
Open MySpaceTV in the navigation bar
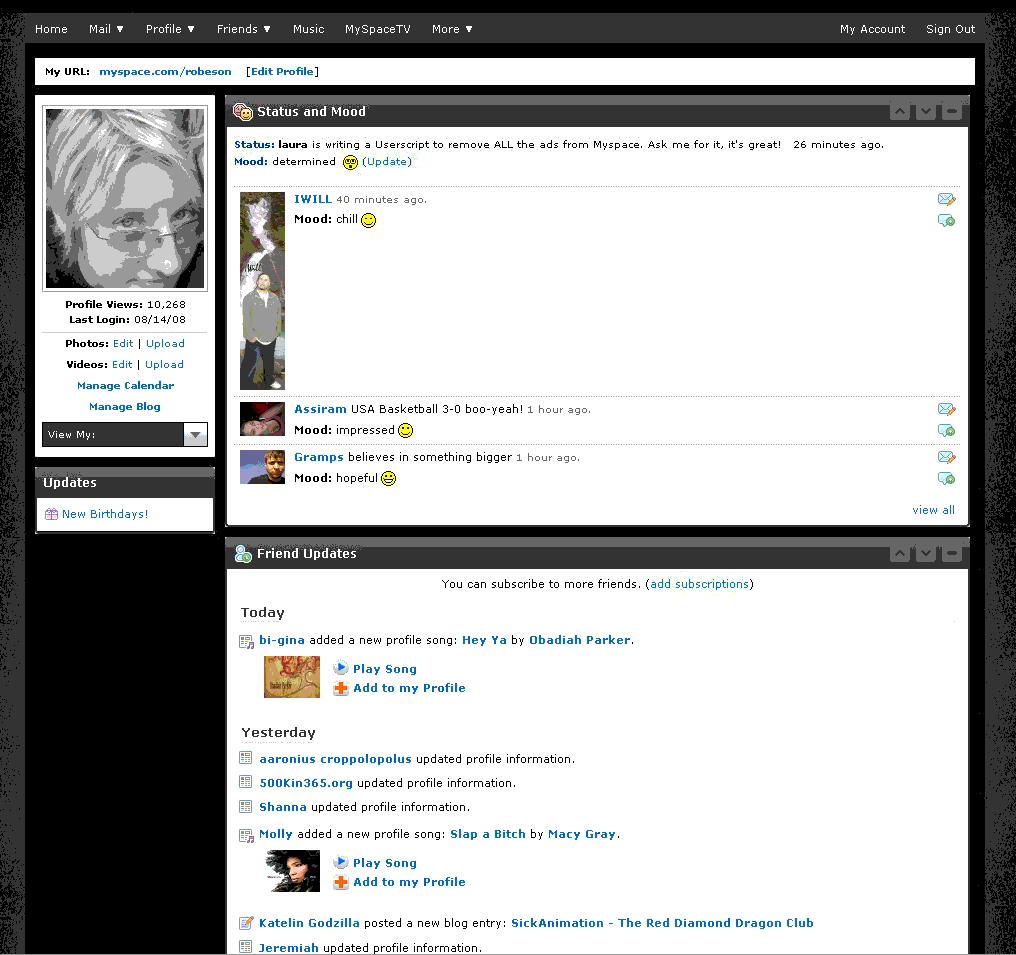pyautogui.click(x=378, y=29)
